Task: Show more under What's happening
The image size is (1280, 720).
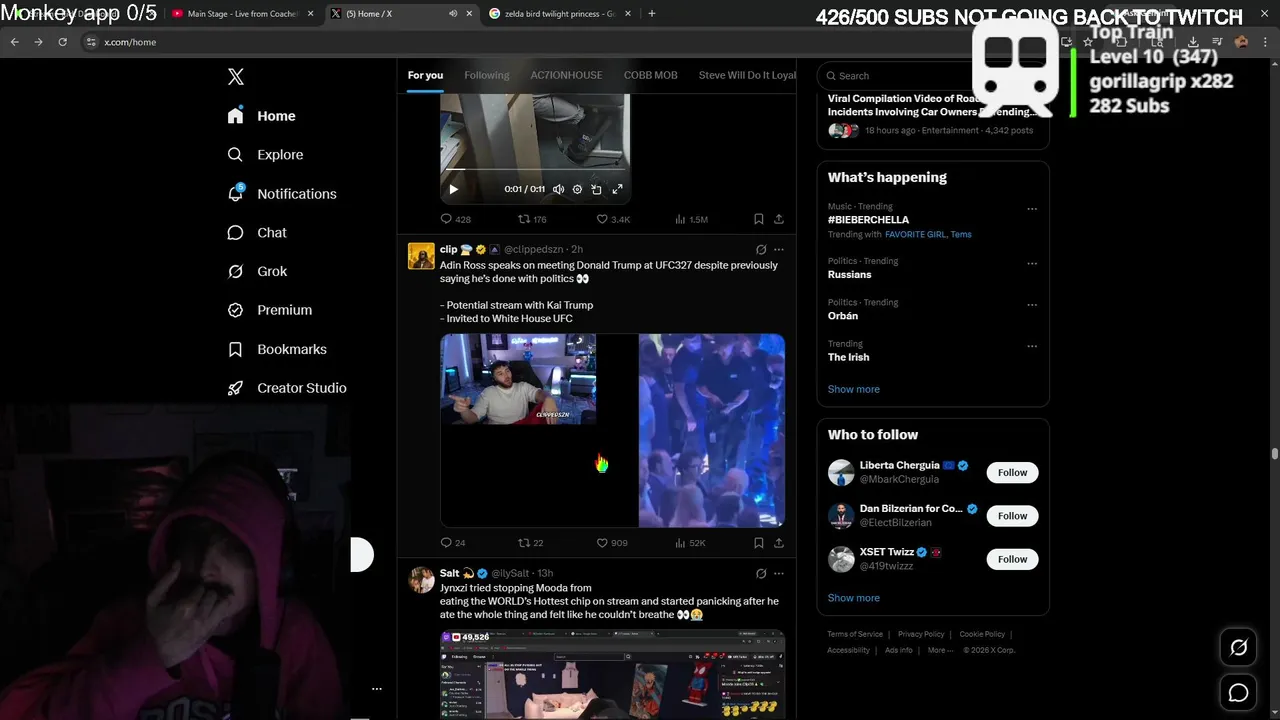Action: point(854,389)
